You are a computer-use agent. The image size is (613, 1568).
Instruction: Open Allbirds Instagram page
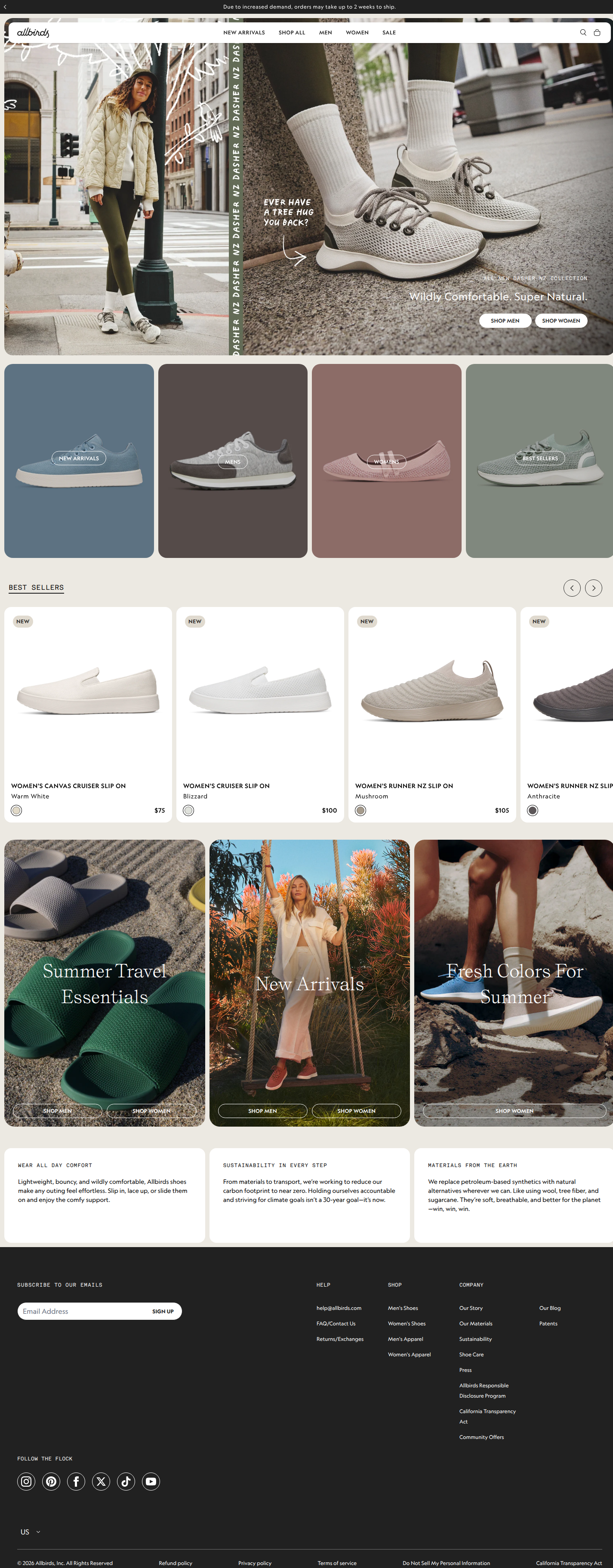pyautogui.click(x=26, y=1481)
